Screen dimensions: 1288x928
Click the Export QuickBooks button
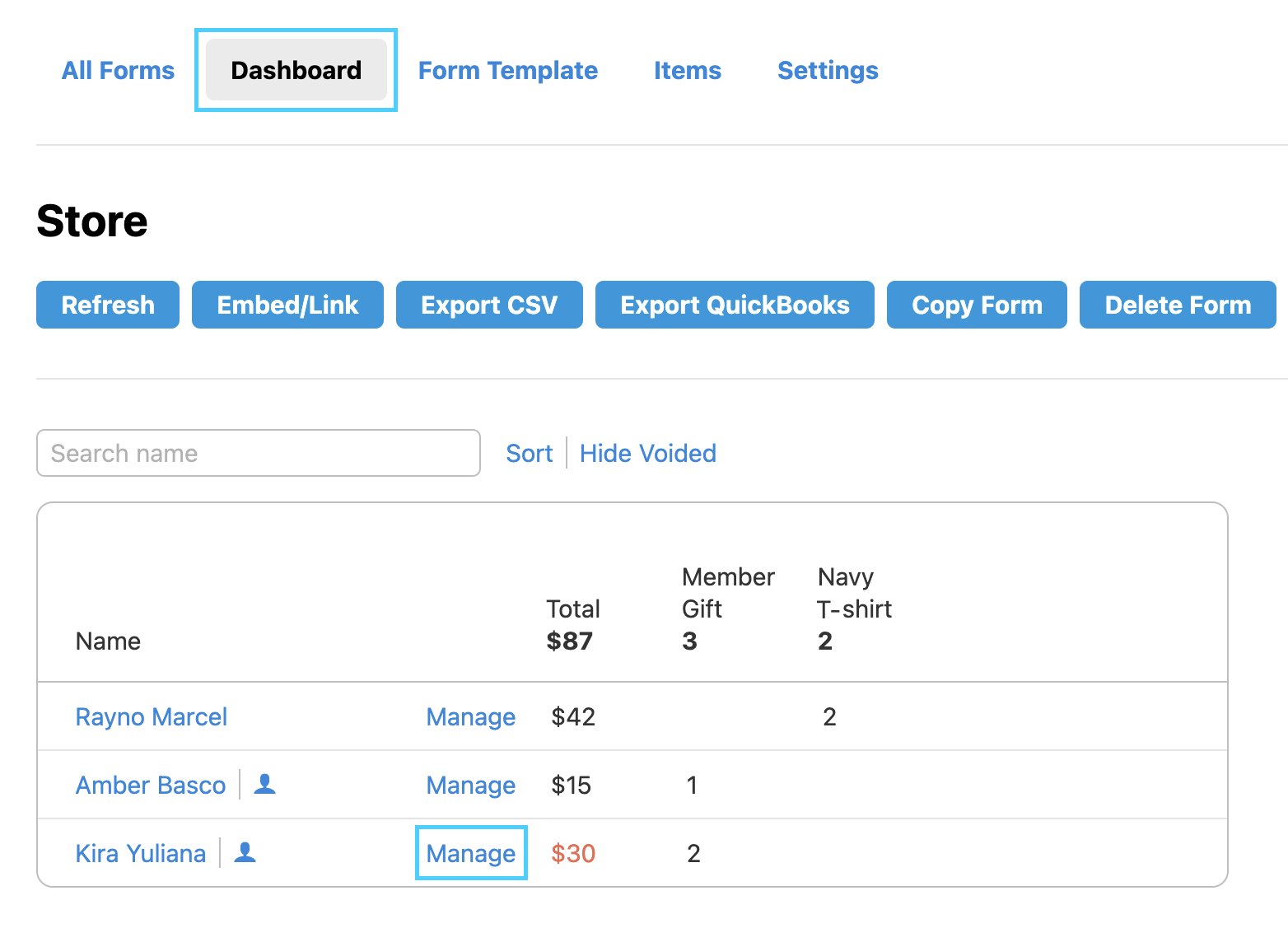[735, 305]
